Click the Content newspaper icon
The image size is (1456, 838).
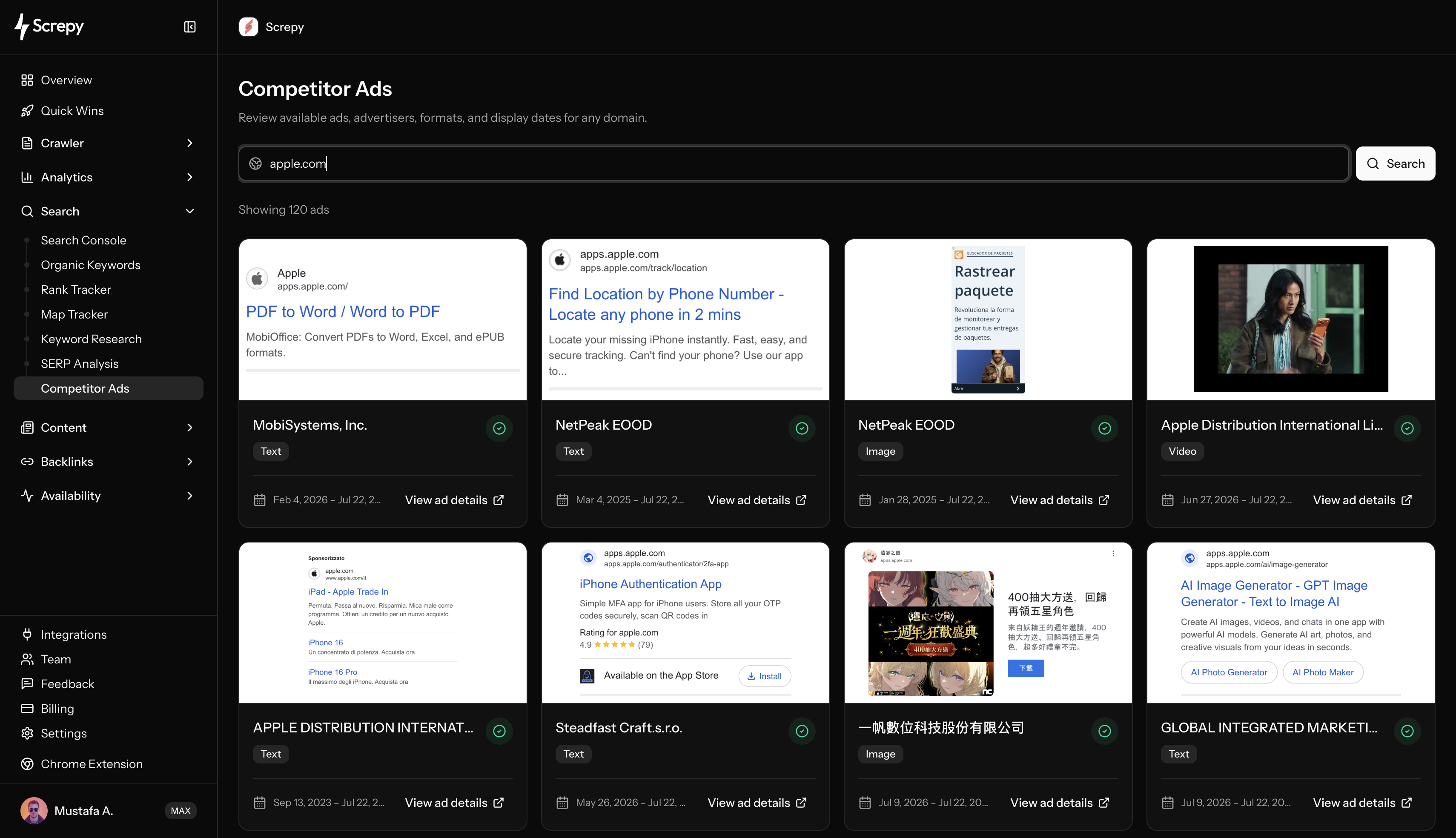(27, 428)
